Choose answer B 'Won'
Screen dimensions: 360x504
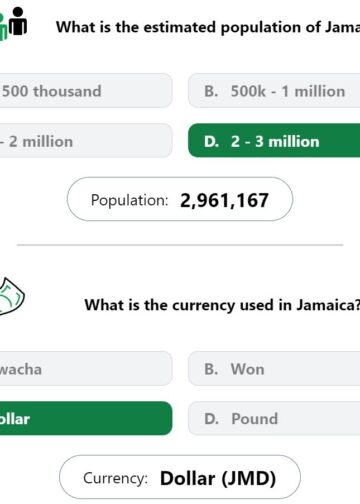tap(274, 368)
